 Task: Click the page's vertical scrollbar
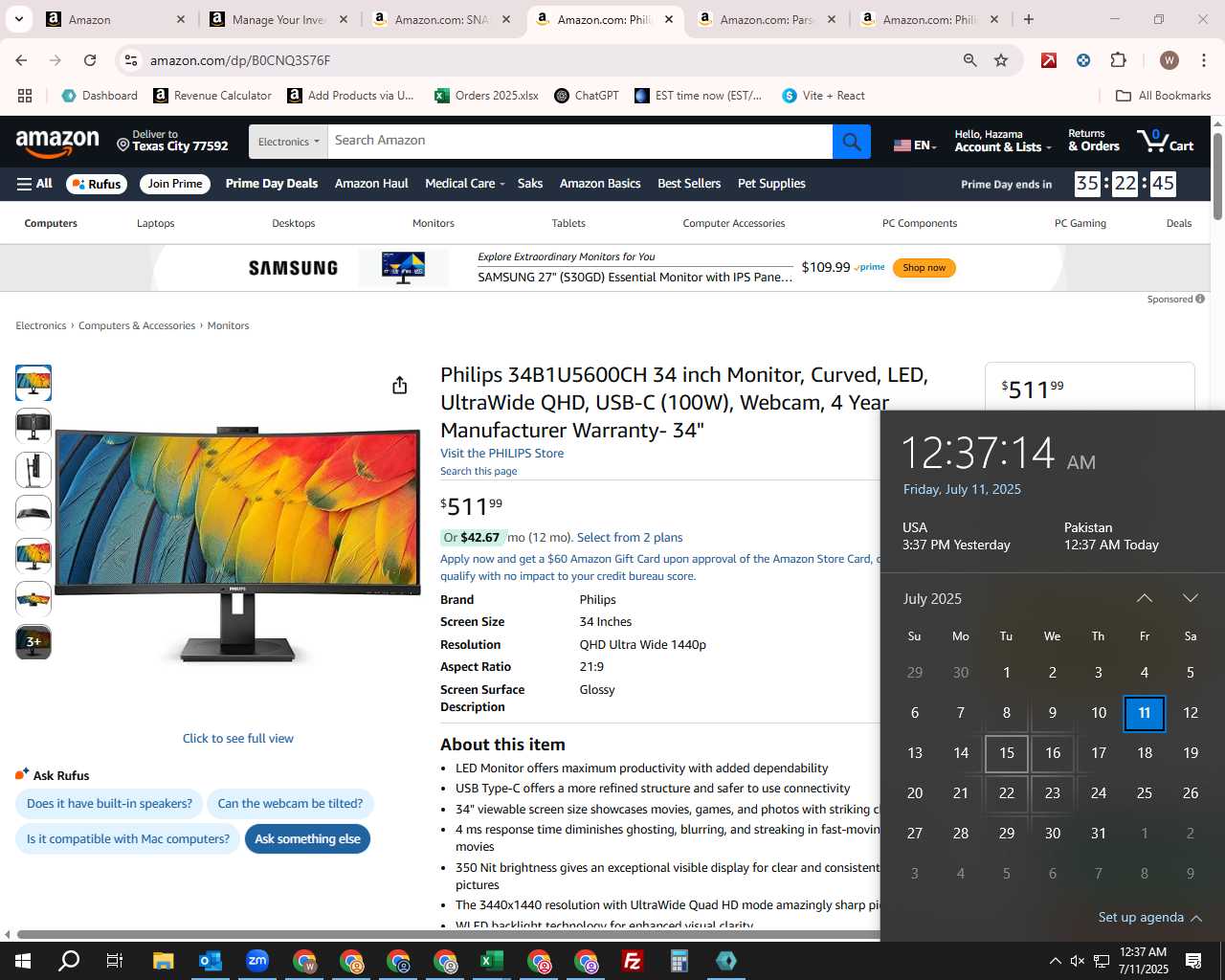[1217, 177]
